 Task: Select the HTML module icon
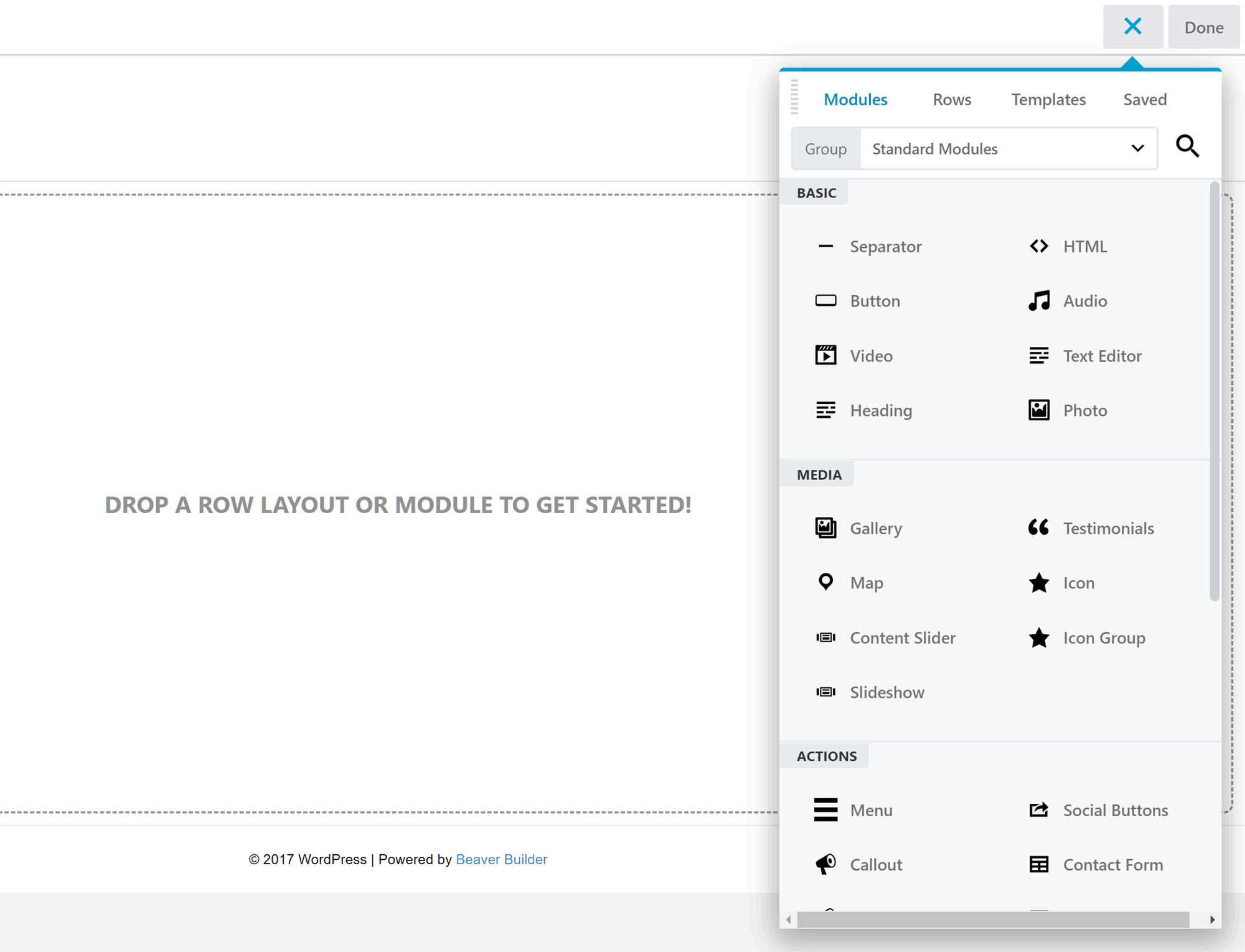[x=1039, y=246]
